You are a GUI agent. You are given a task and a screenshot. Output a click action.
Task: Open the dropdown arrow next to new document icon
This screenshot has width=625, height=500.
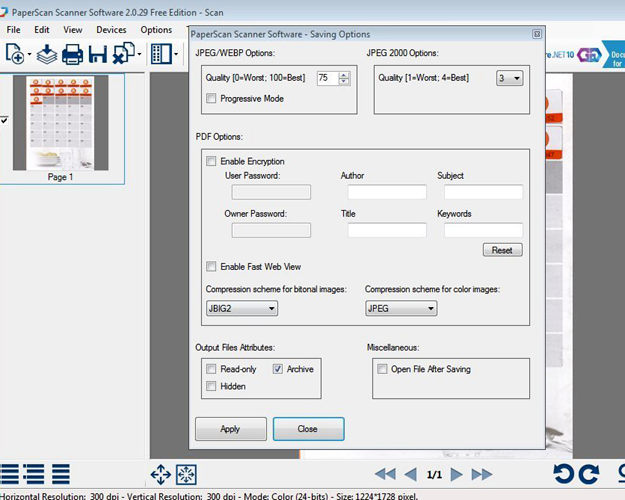(29, 54)
